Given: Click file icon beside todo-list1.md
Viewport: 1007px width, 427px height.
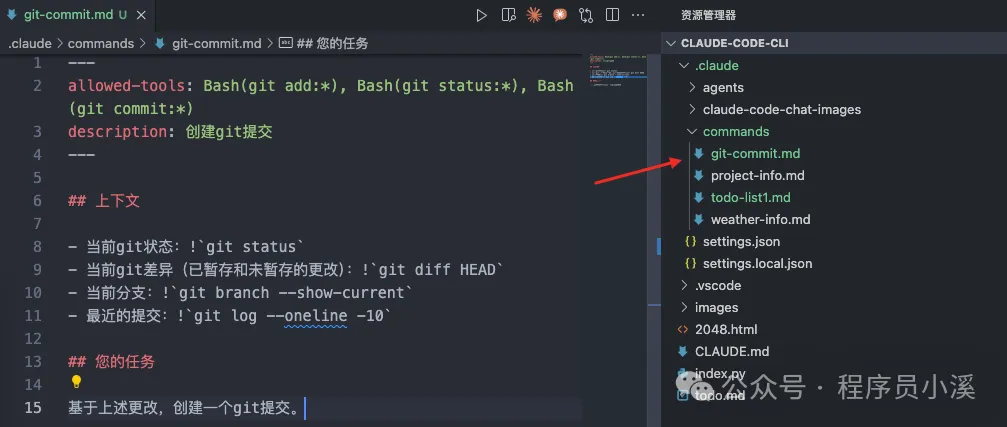Looking at the screenshot, I should pos(699,197).
